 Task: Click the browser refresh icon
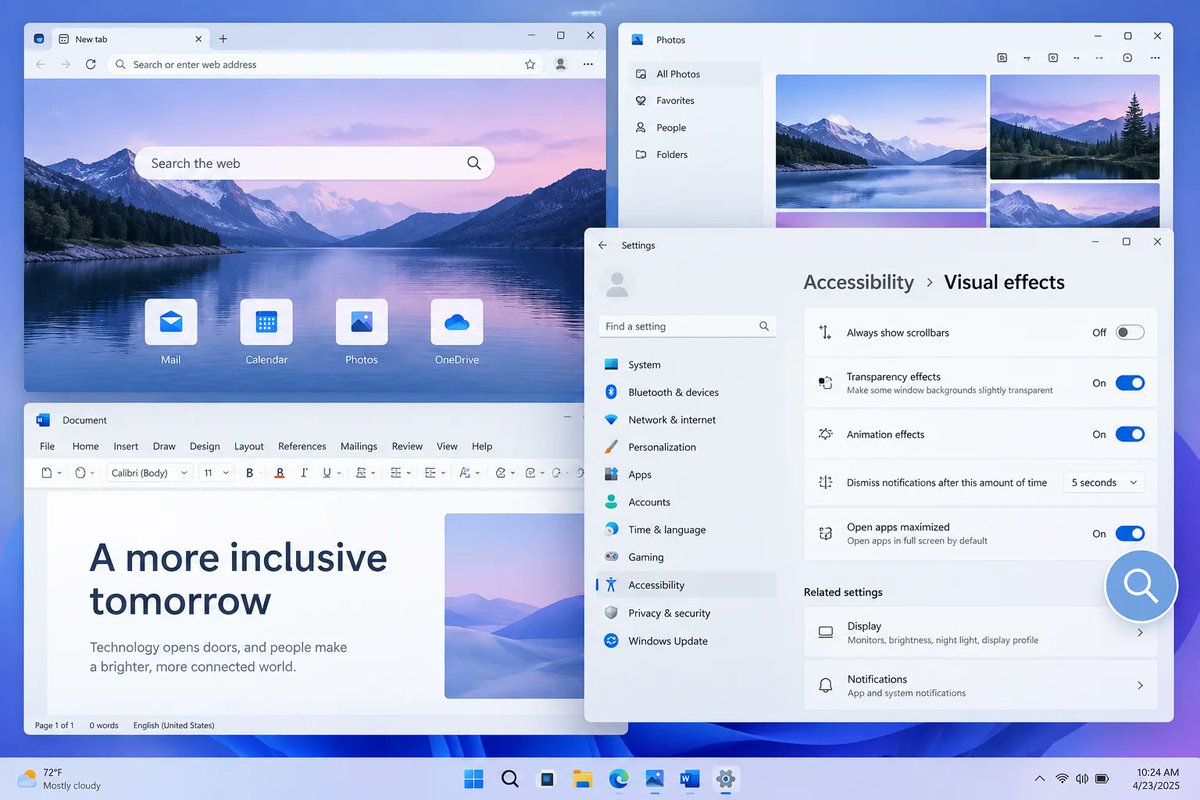click(x=91, y=64)
